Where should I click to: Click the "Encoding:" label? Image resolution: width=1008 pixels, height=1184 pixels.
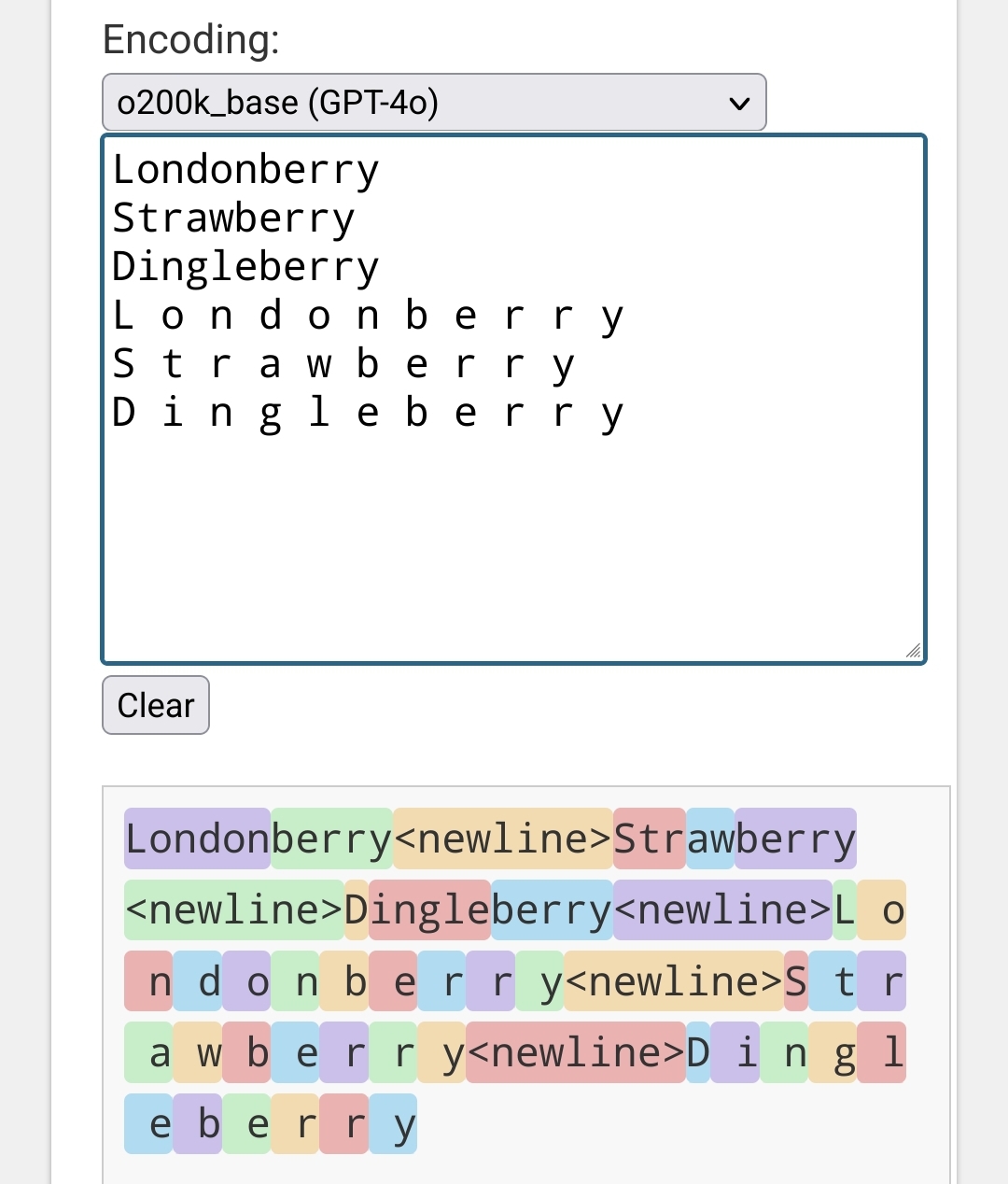tap(191, 39)
